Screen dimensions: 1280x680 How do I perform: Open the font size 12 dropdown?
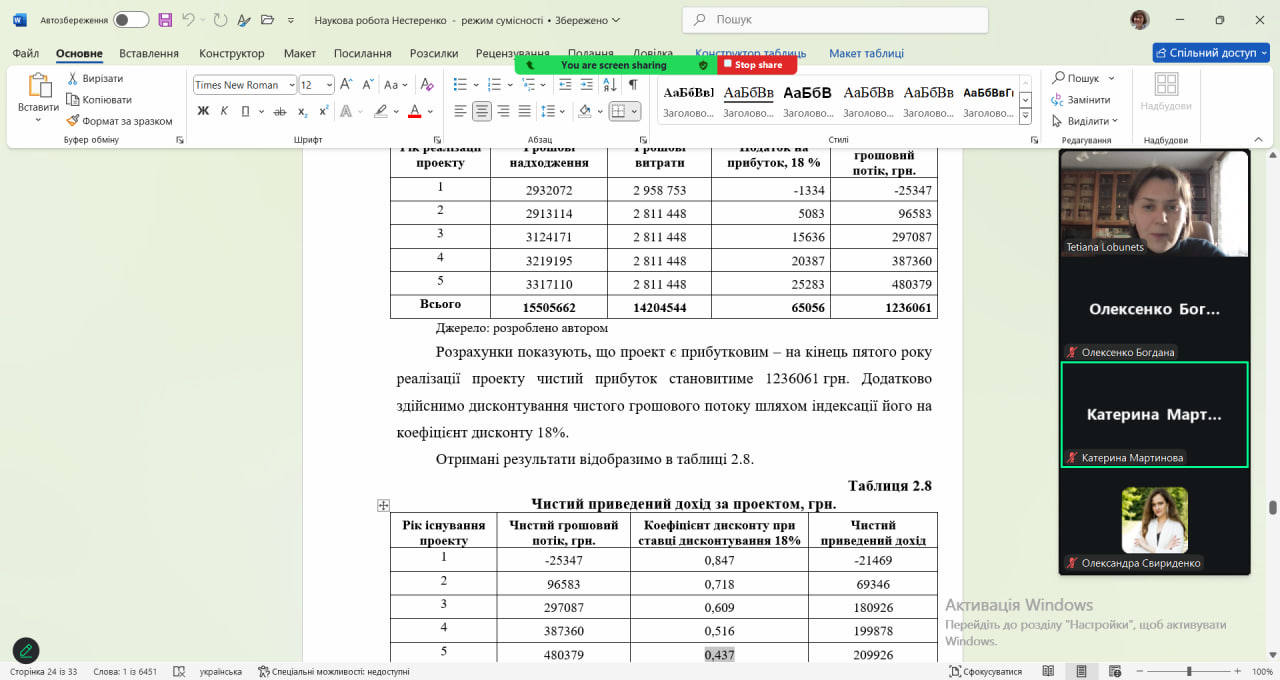point(317,85)
